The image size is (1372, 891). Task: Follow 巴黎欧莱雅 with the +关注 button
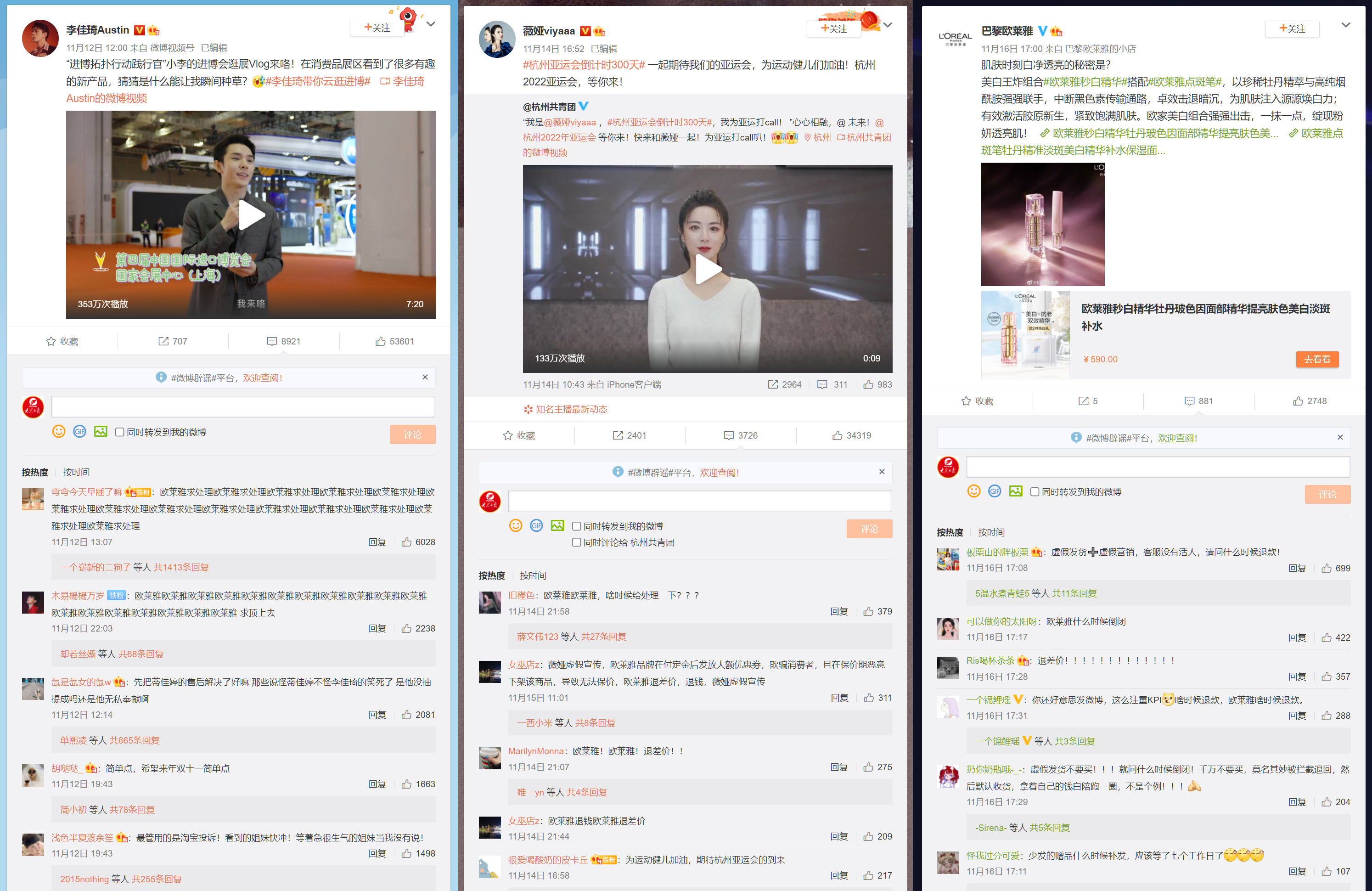pos(1292,29)
